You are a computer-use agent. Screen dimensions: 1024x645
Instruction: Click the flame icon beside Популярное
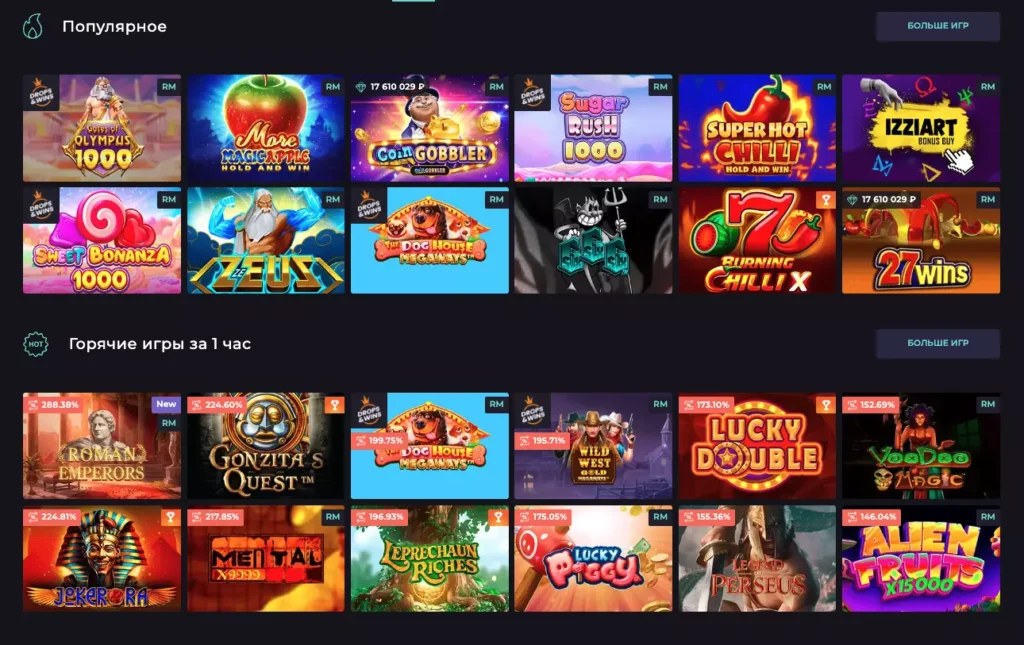click(33, 27)
